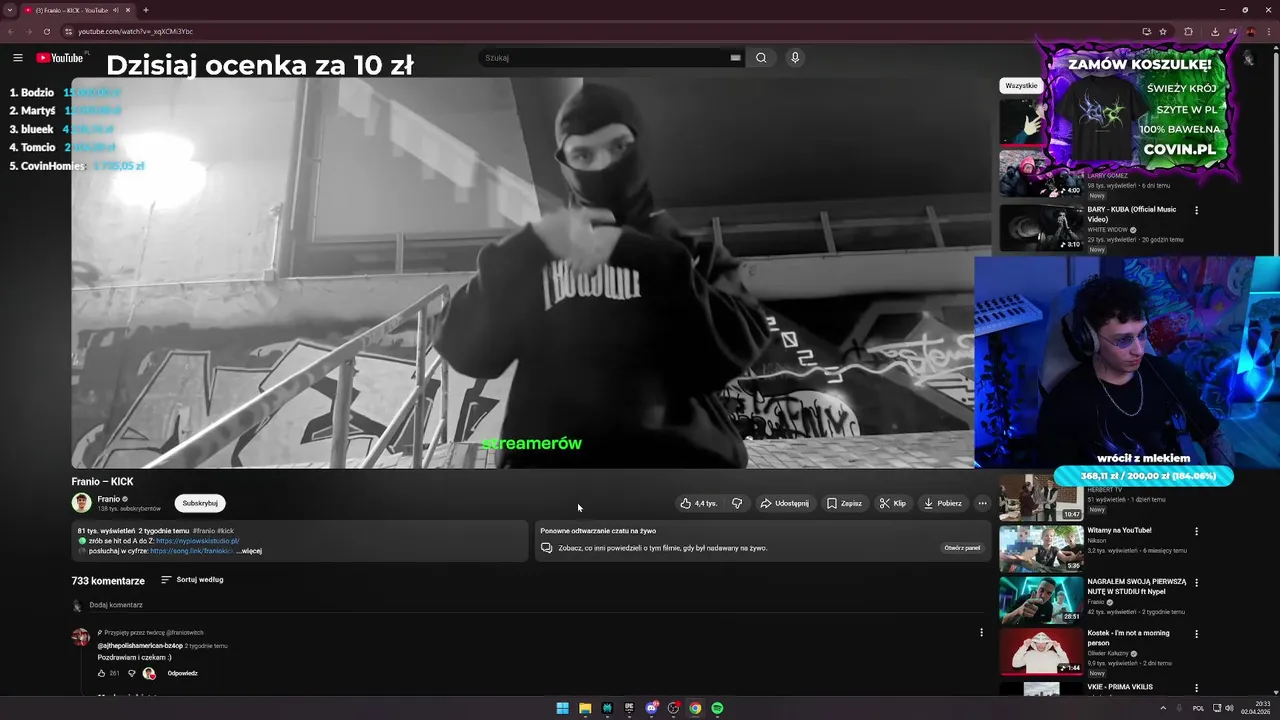The image size is (1280, 720).
Task: Bookmark this page with star icon
Action: click(x=1163, y=31)
